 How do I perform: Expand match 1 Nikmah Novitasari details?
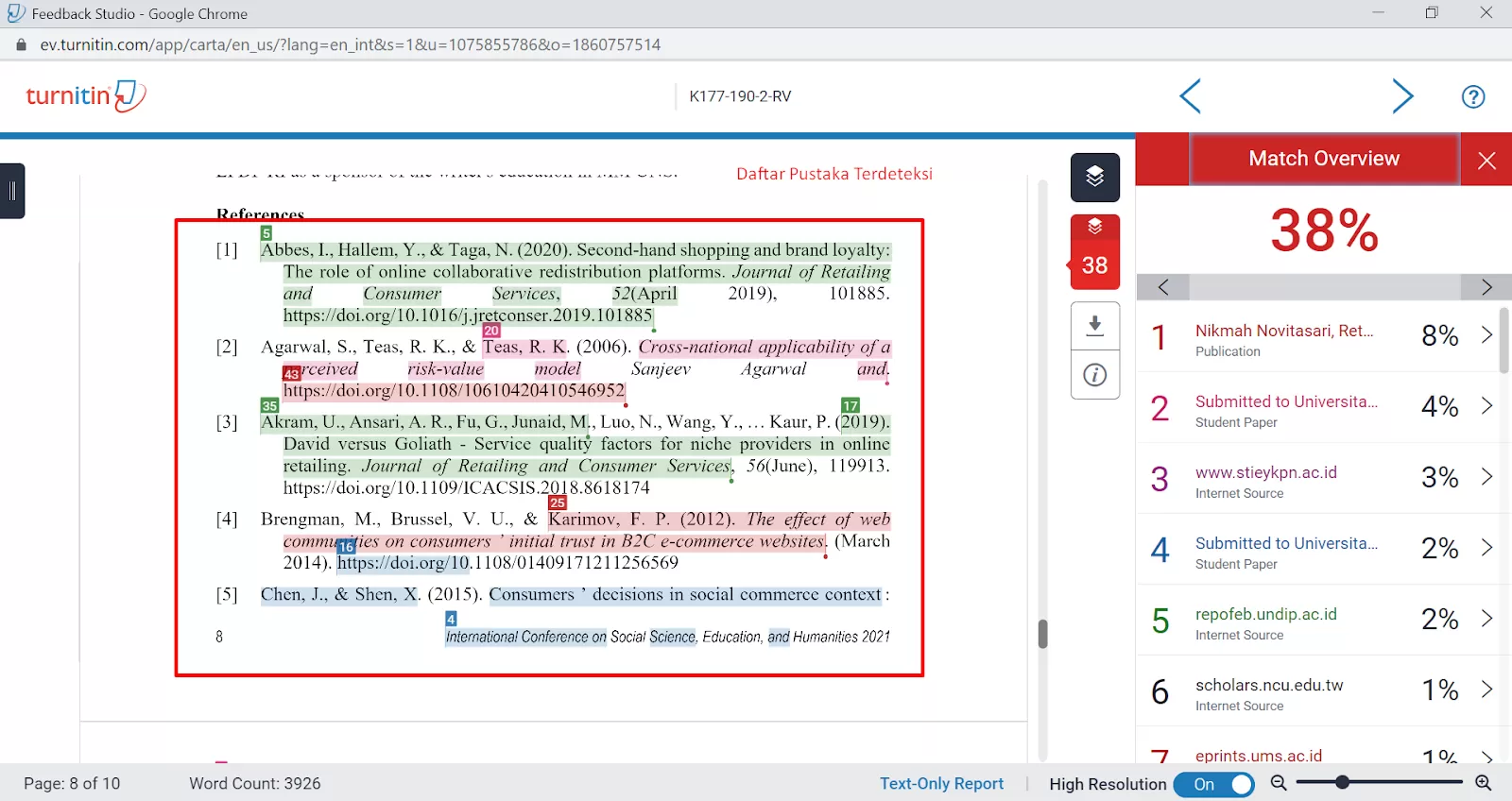1486,335
